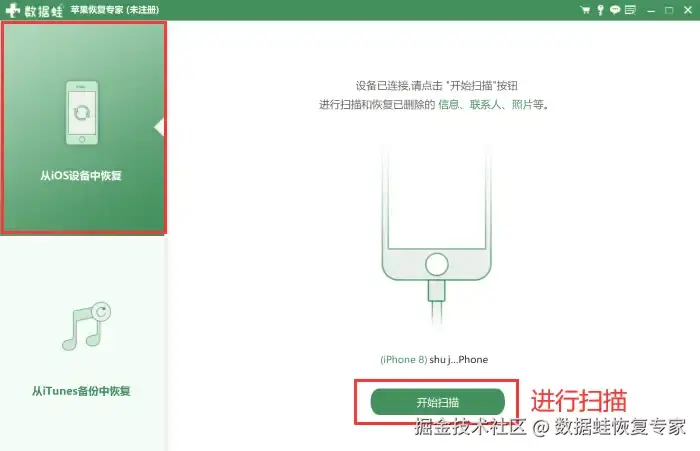Click the 数据蛙 logo cross icon

[12, 10]
